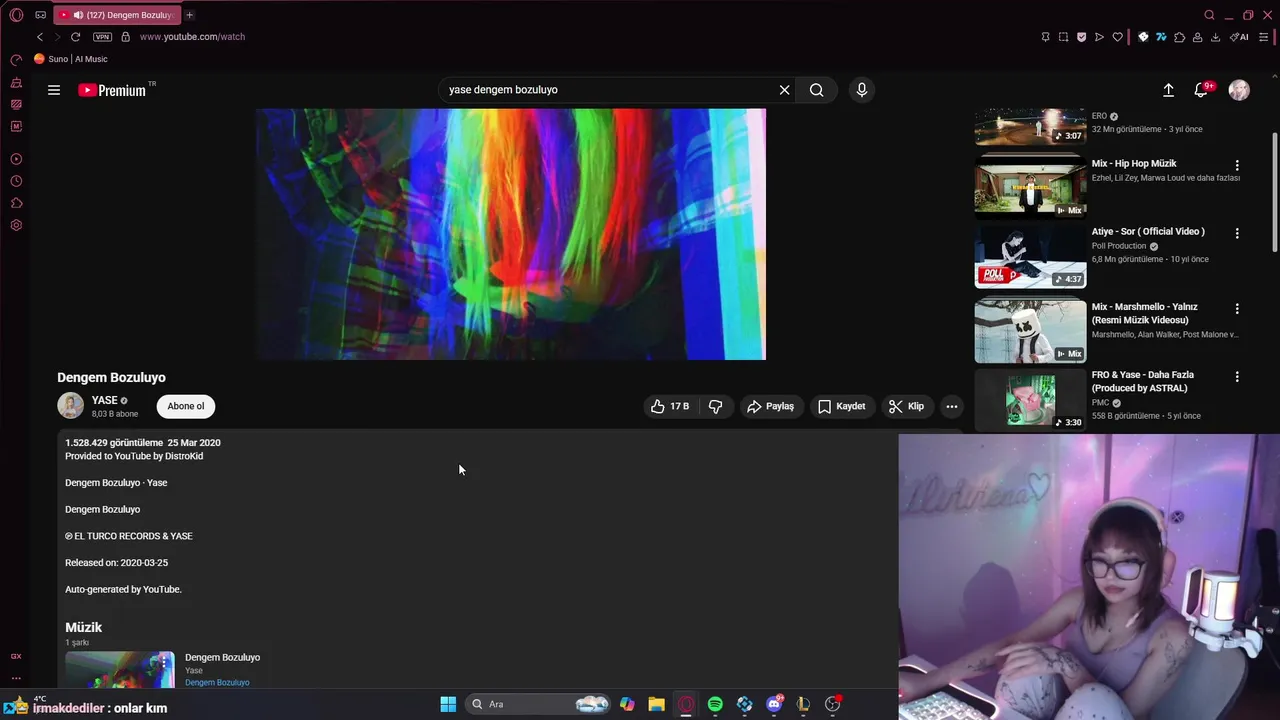Open Discord from taskbar
Viewport: 1280px width, 720px height.
click(x=774, y=704)
